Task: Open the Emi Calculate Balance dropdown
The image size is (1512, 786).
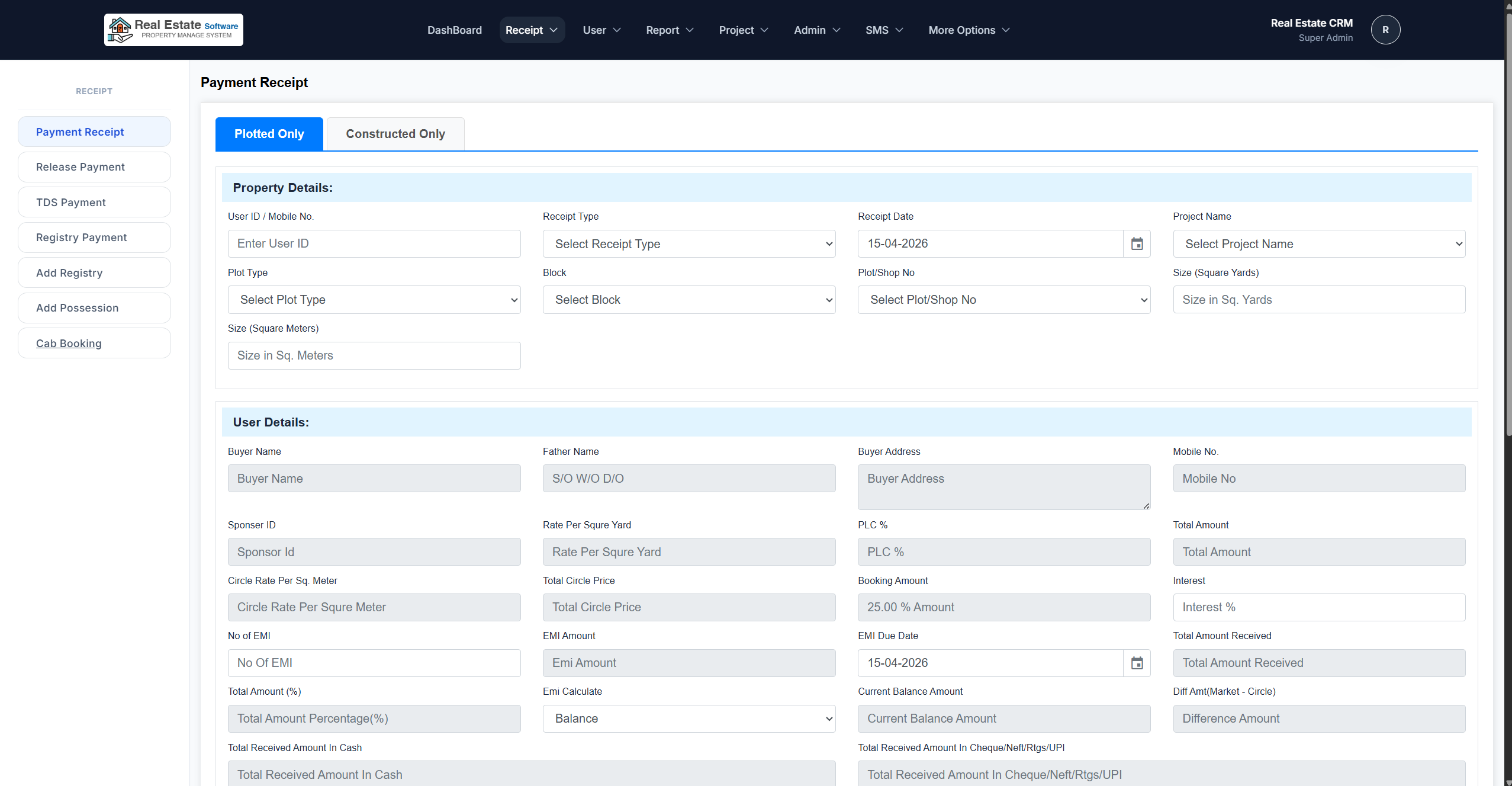Action: click(689, 718)
